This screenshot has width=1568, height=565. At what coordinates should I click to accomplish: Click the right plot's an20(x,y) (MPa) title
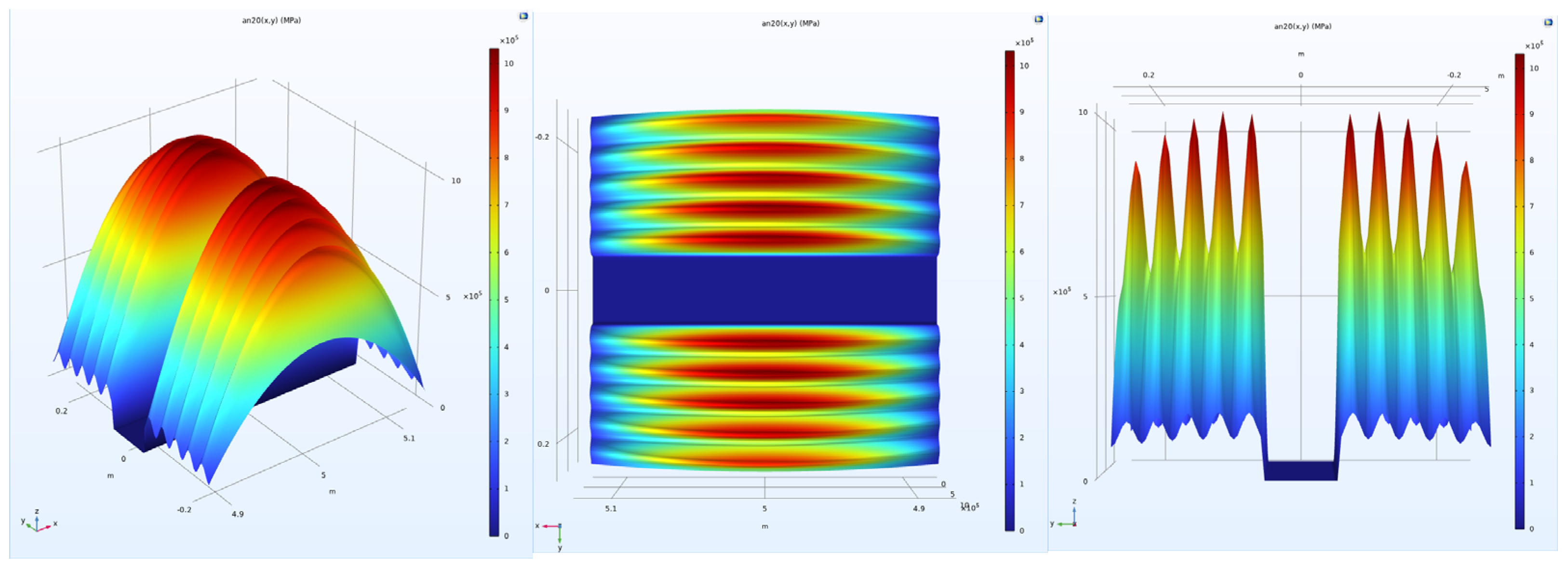tap(1302, 27)
